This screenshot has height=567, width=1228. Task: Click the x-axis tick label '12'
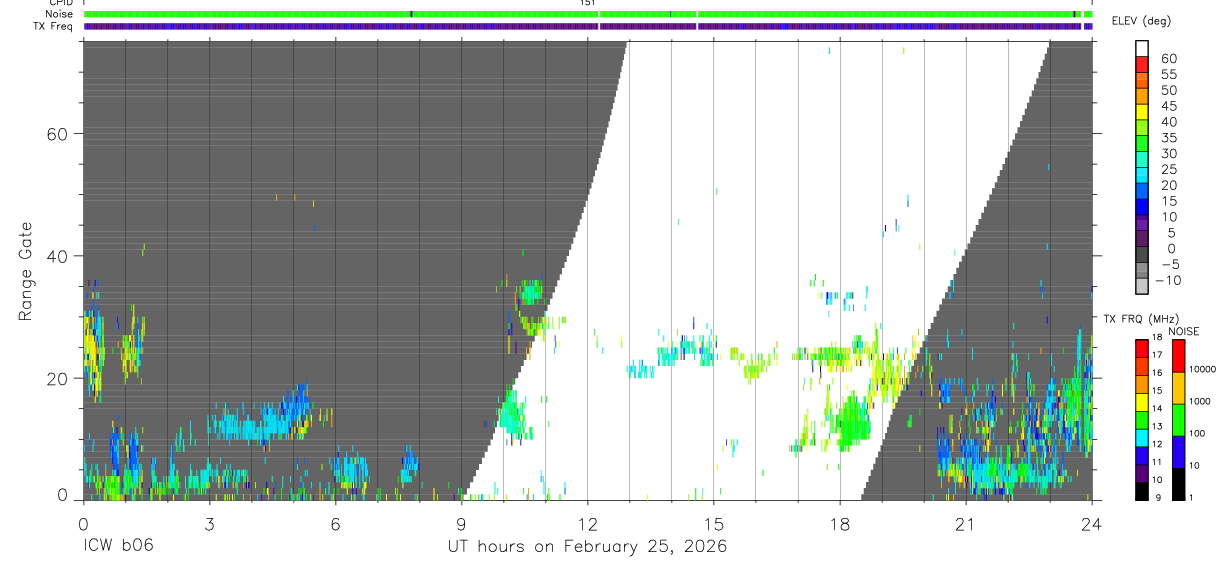pyautogui.click(x=587, y=523)
